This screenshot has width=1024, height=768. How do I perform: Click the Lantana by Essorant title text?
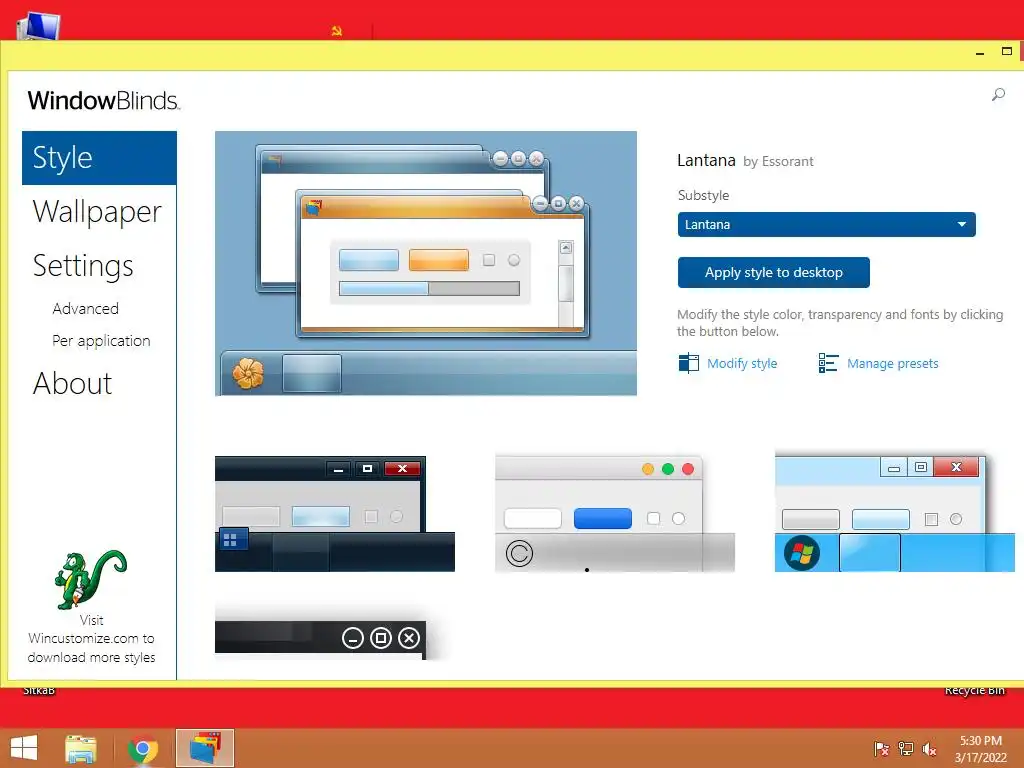(745, 161)
